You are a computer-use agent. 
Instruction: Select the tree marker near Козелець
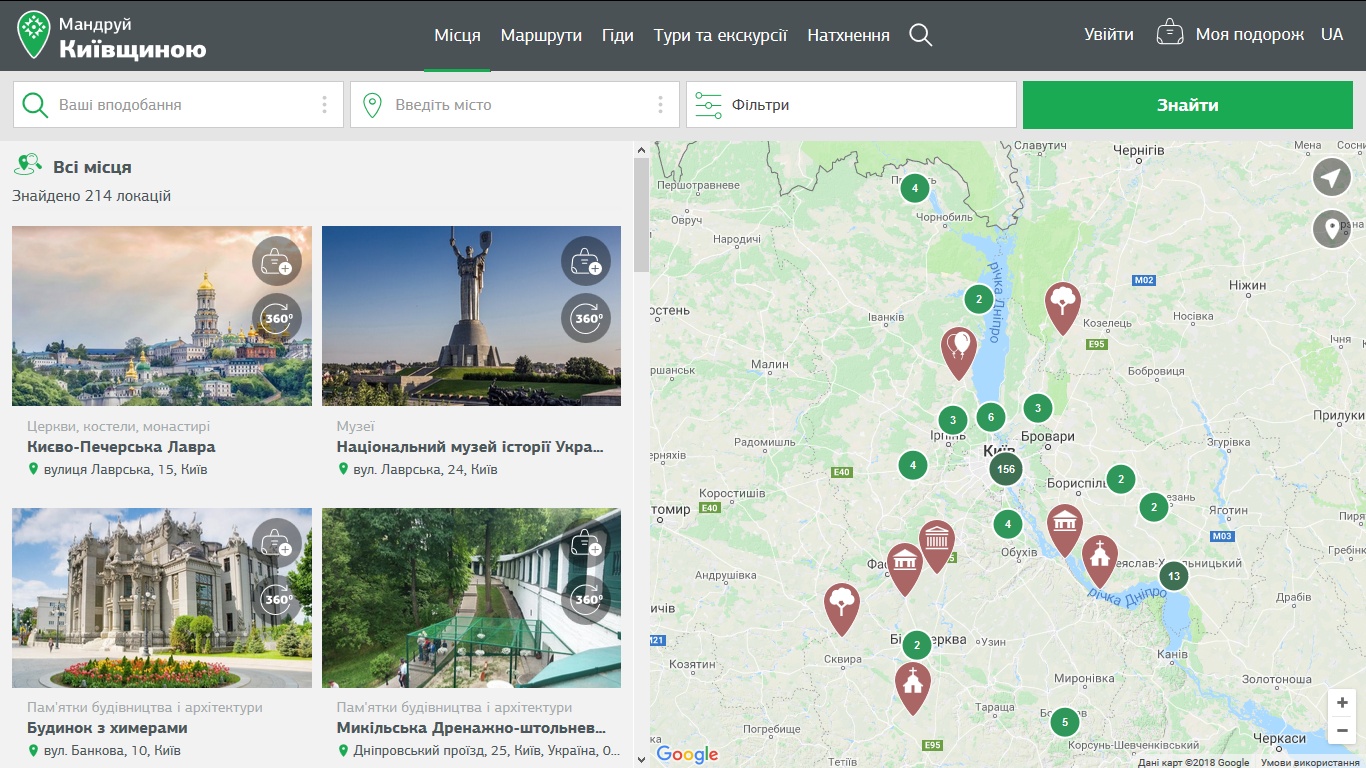1062,308
